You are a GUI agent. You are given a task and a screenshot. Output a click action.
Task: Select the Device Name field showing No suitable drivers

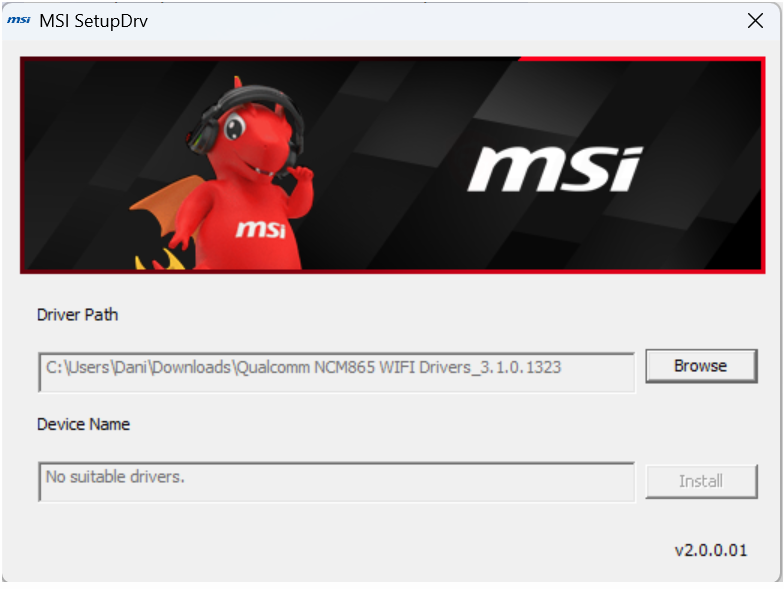[336, 482]
